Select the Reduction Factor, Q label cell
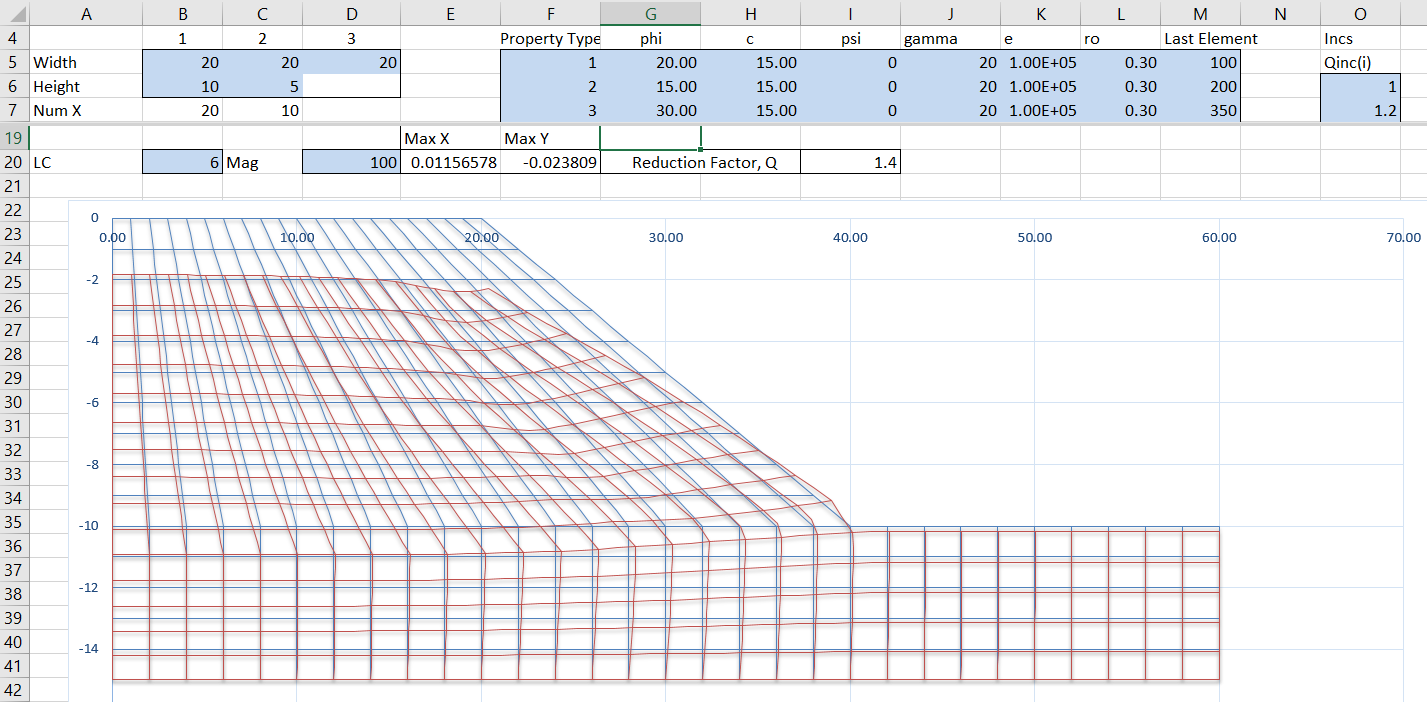1427x702 pixels. pyautogui.click(x=700, y=162)
